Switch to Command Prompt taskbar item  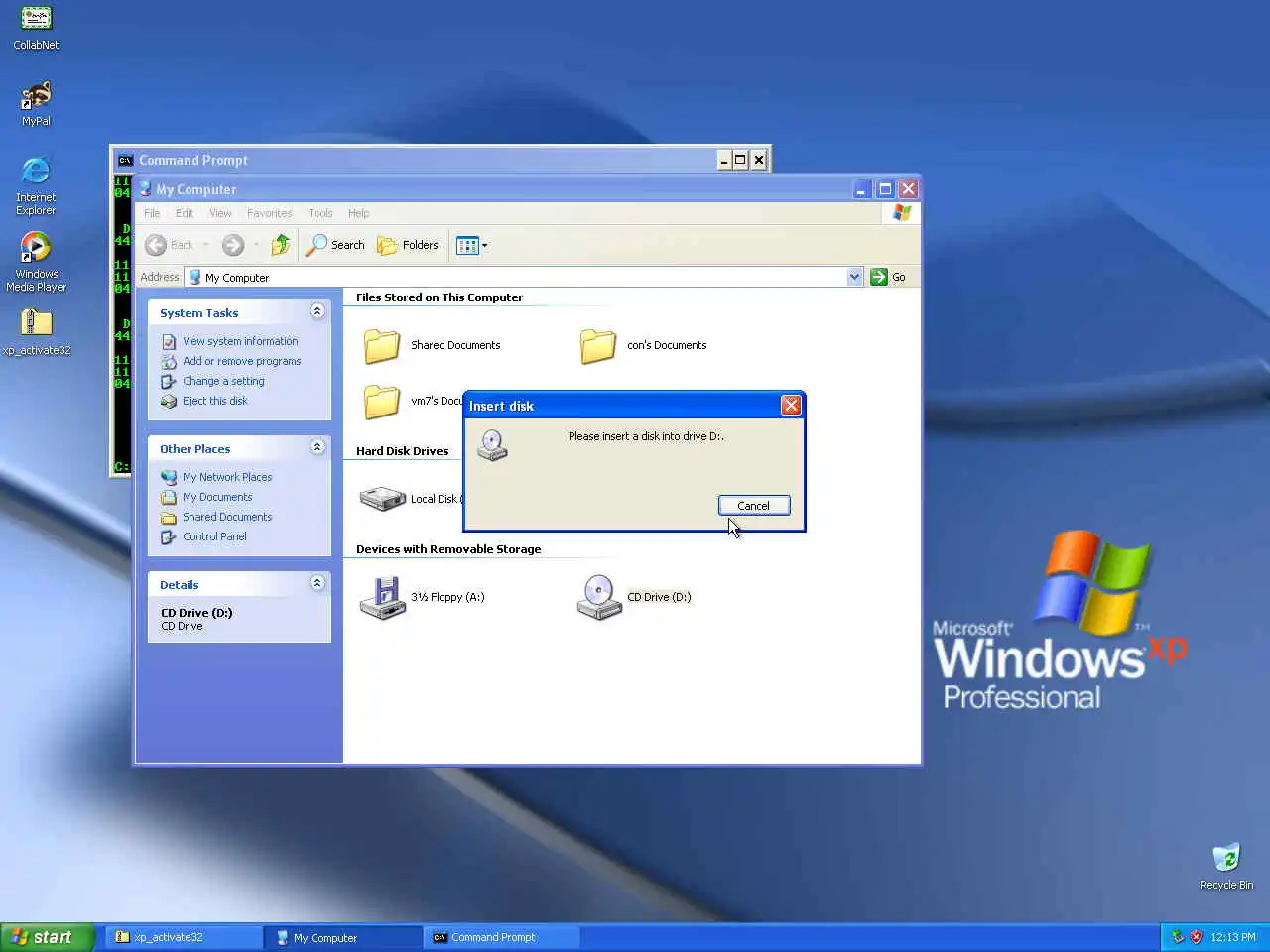[502, 937]
